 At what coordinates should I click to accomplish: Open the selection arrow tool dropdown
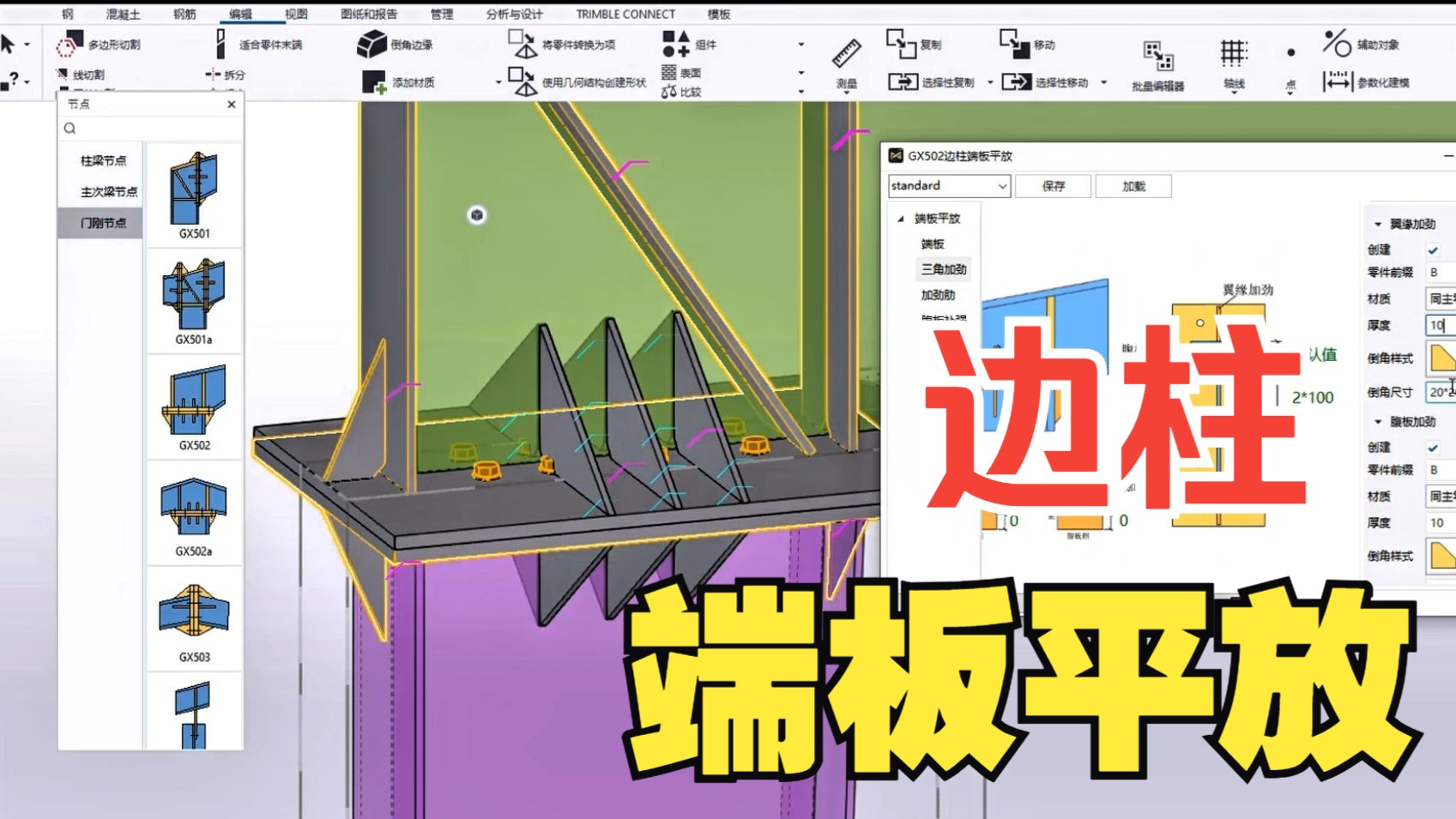pyautogui.click(x=27, y=44)
